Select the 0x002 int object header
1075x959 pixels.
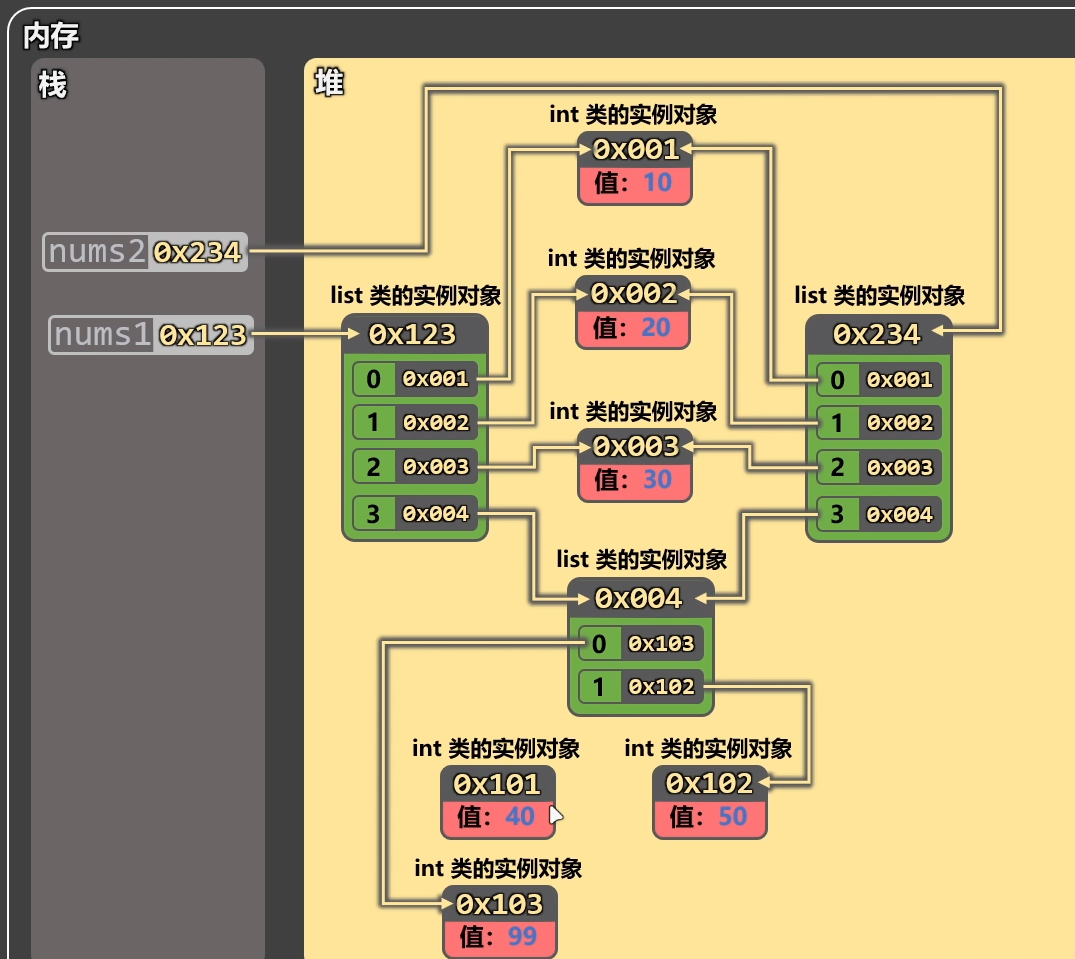(633, 293)
